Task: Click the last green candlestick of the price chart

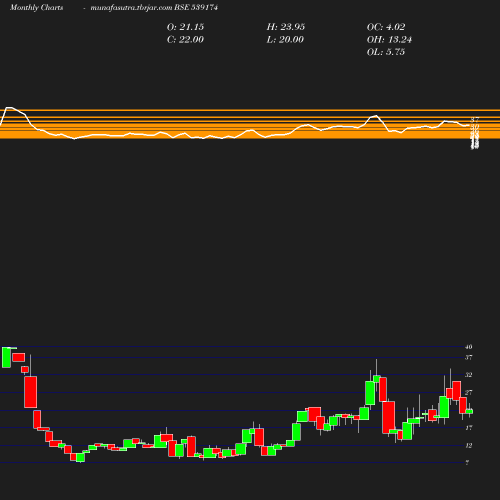Action: 469,411
